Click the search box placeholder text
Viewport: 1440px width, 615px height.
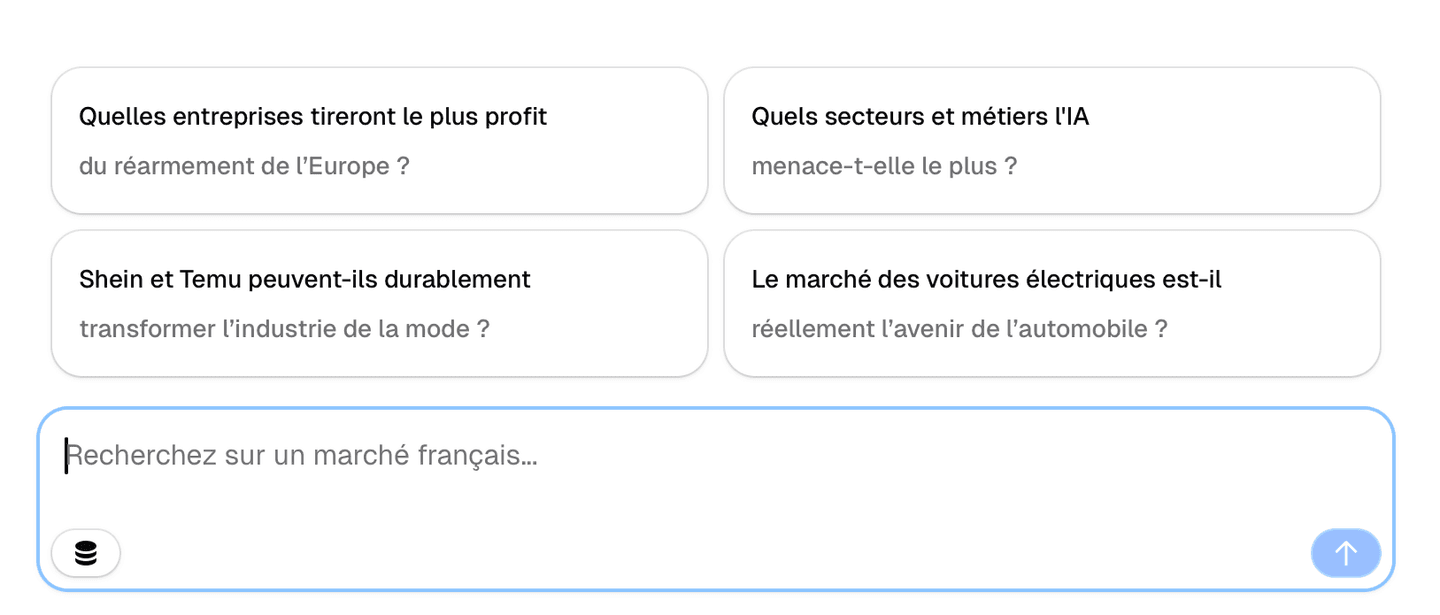click(302, 456)
